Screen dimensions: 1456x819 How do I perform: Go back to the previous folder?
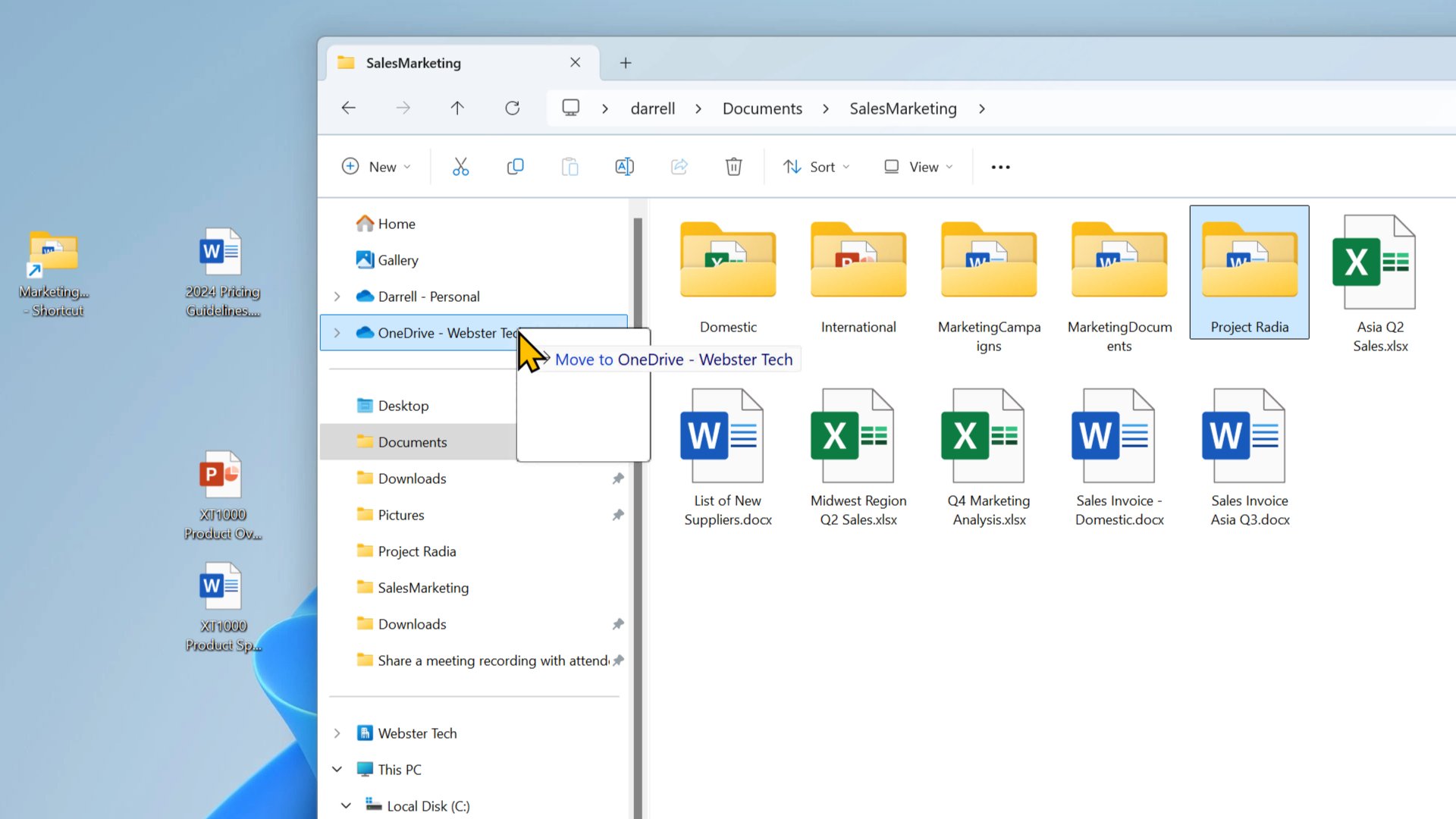pos(348,108)
